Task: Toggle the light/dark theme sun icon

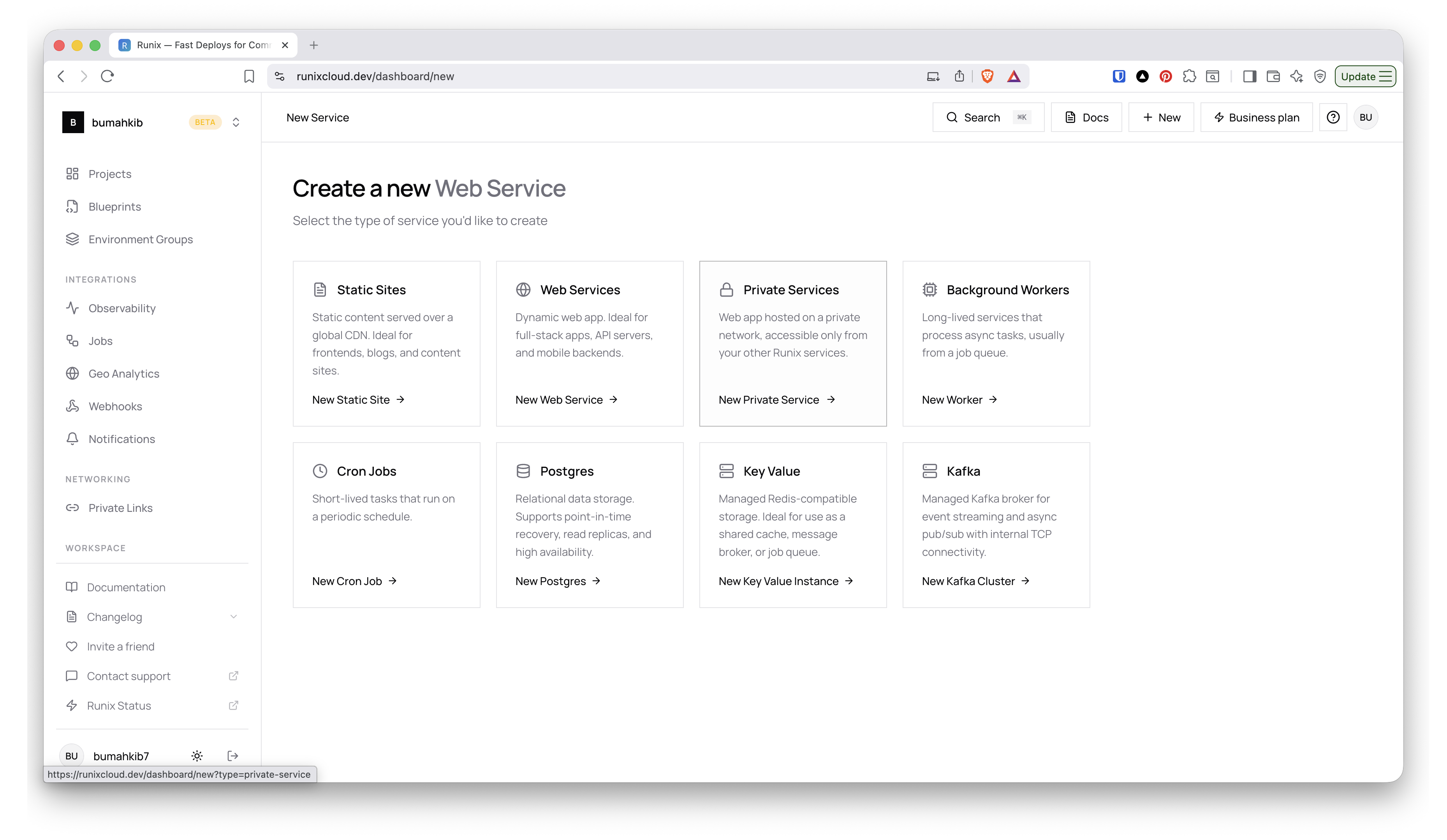Action: [x=197, y=756]
